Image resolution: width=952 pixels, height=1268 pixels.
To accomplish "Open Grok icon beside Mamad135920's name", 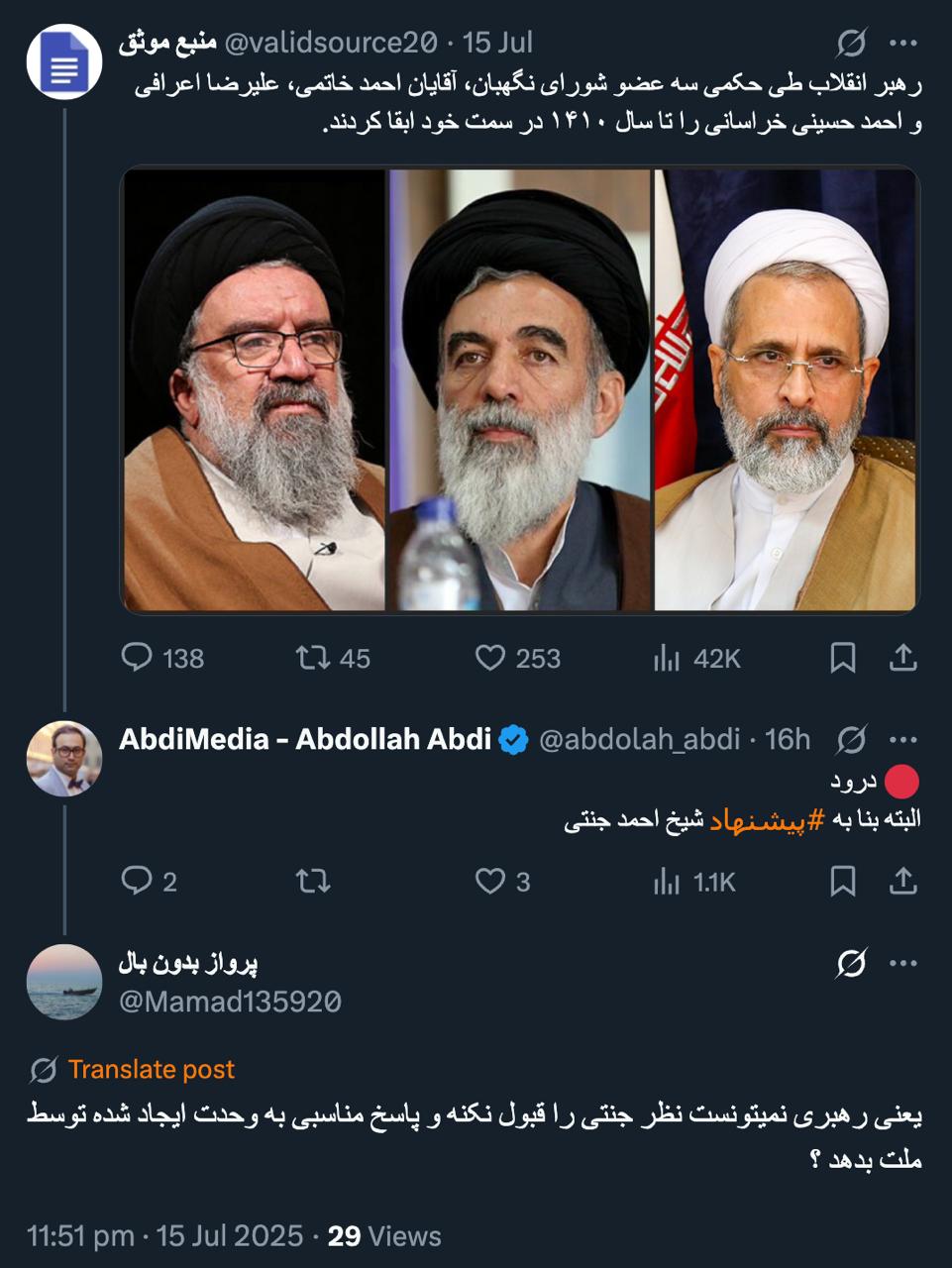I will coord(851,963).
